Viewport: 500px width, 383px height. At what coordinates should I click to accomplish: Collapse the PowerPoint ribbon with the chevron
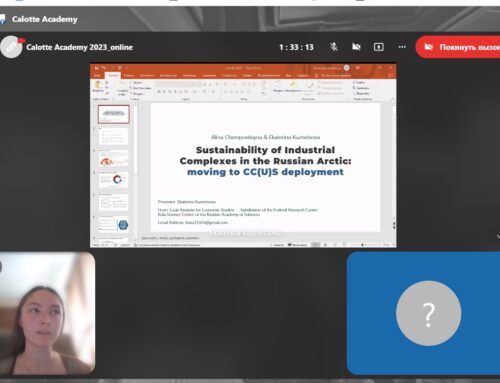[392, 99]
